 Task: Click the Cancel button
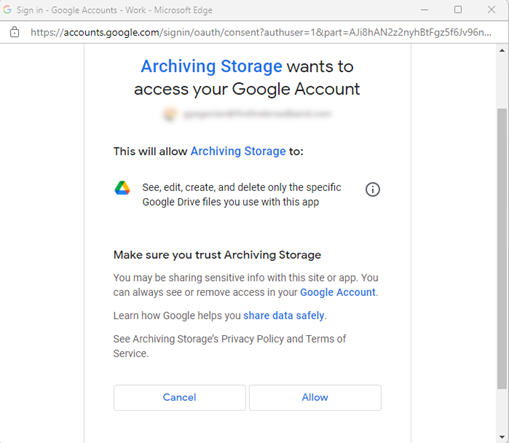coord(179,398)
